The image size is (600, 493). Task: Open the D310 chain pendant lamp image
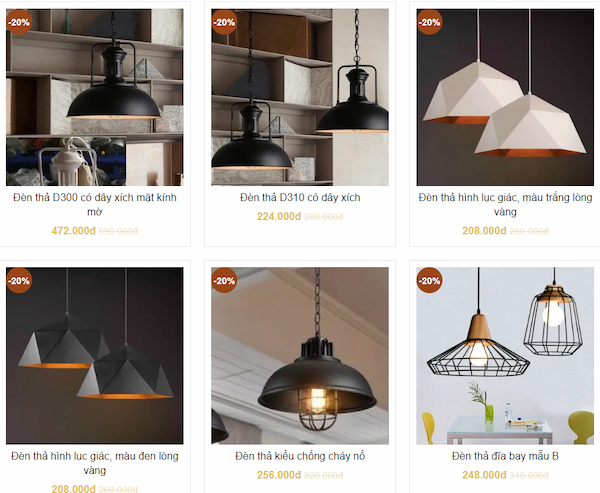click(300, 97)
